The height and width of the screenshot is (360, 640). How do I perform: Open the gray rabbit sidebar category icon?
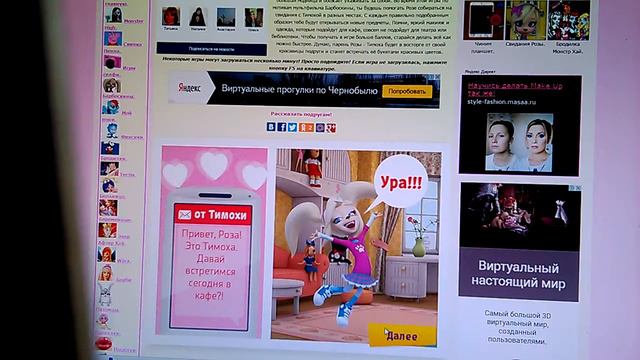tap(105, 295)
